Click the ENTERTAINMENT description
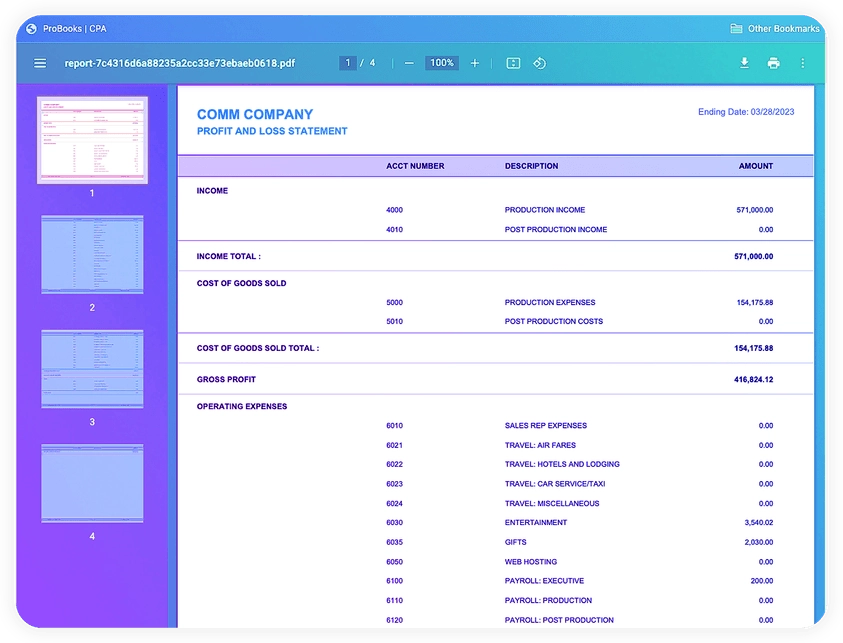This screenshot has height=643, width=843. tap(535, 523)
